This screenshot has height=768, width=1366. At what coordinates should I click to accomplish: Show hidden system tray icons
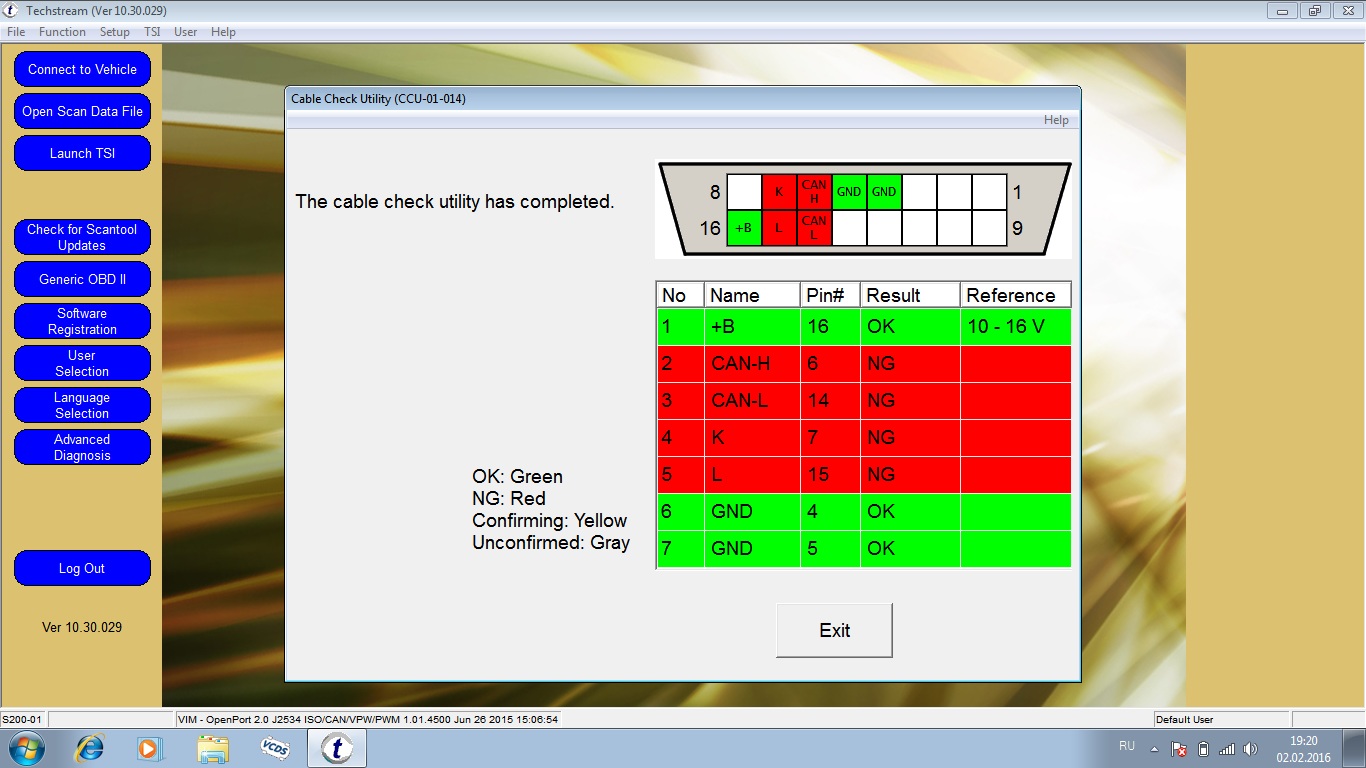coord(1154,748)
